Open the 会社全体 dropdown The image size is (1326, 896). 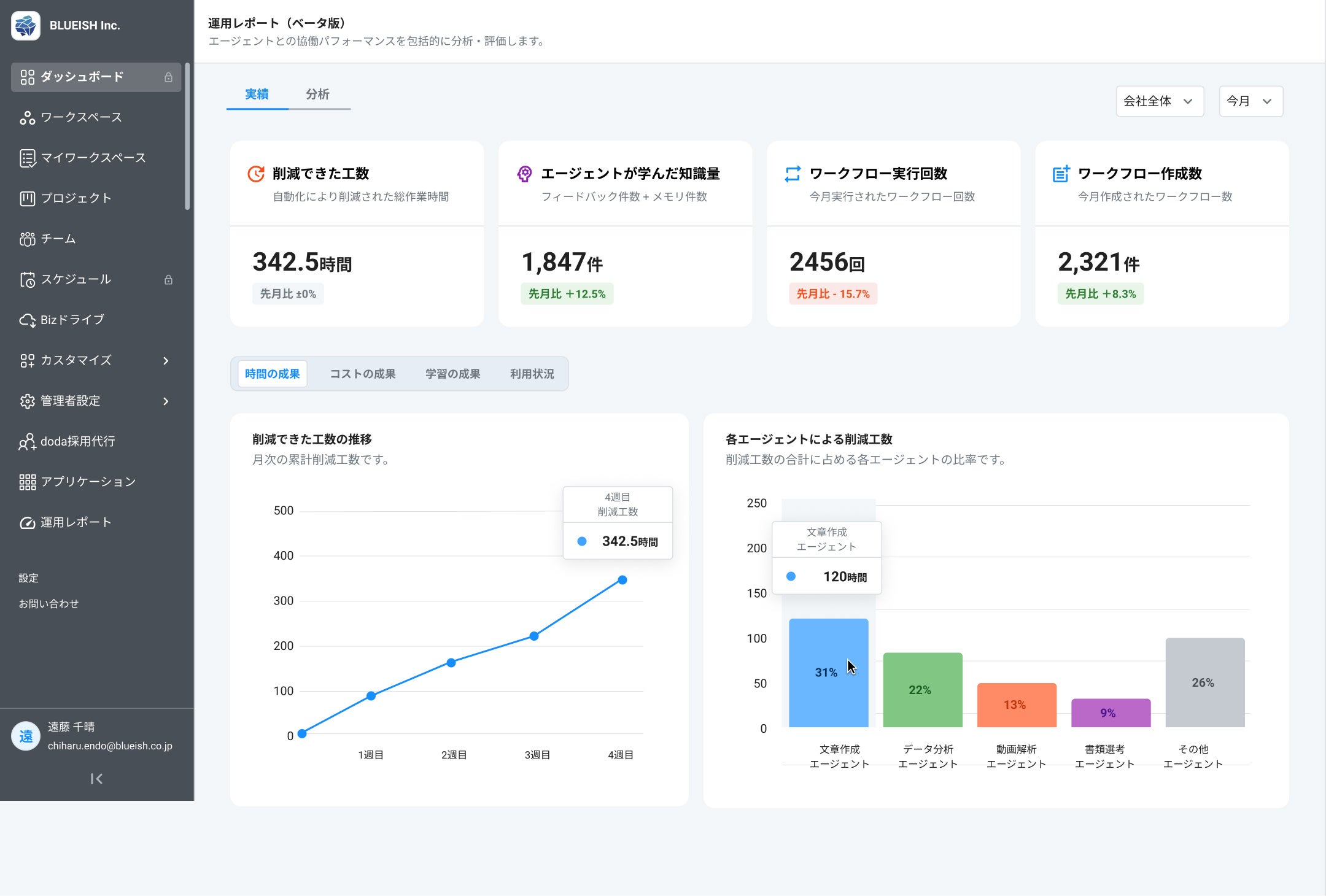tap(1159, 101)
